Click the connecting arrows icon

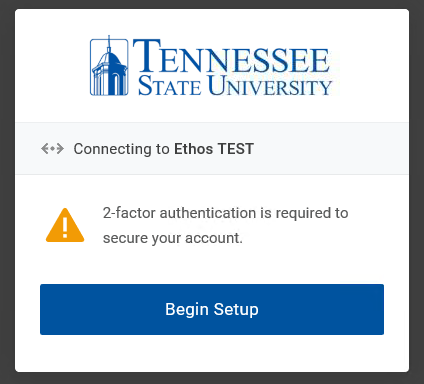tap(52, 148)
